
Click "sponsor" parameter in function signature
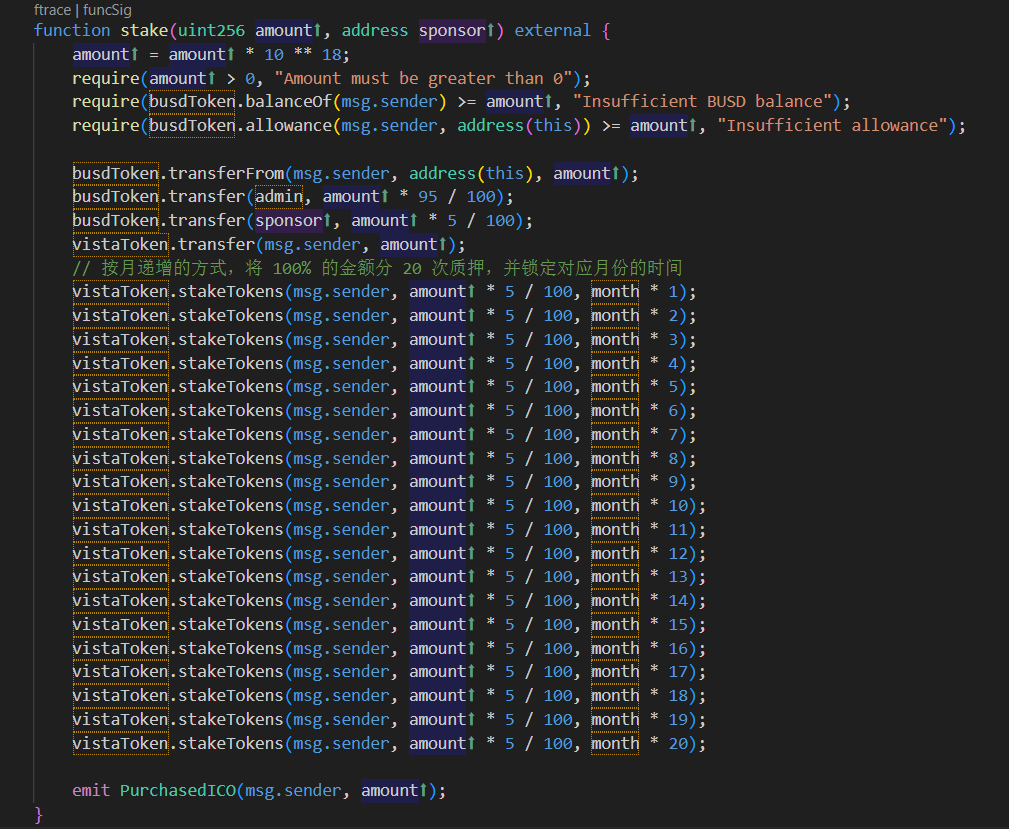click(x=452, y=30)
